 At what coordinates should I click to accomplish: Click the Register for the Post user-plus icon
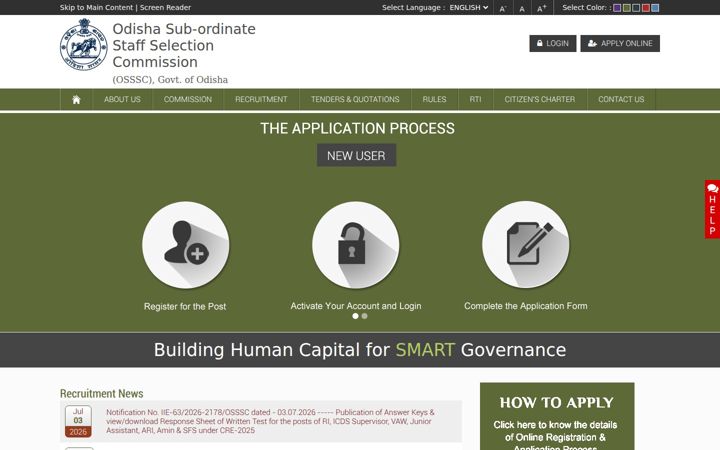tap(186, 245)
